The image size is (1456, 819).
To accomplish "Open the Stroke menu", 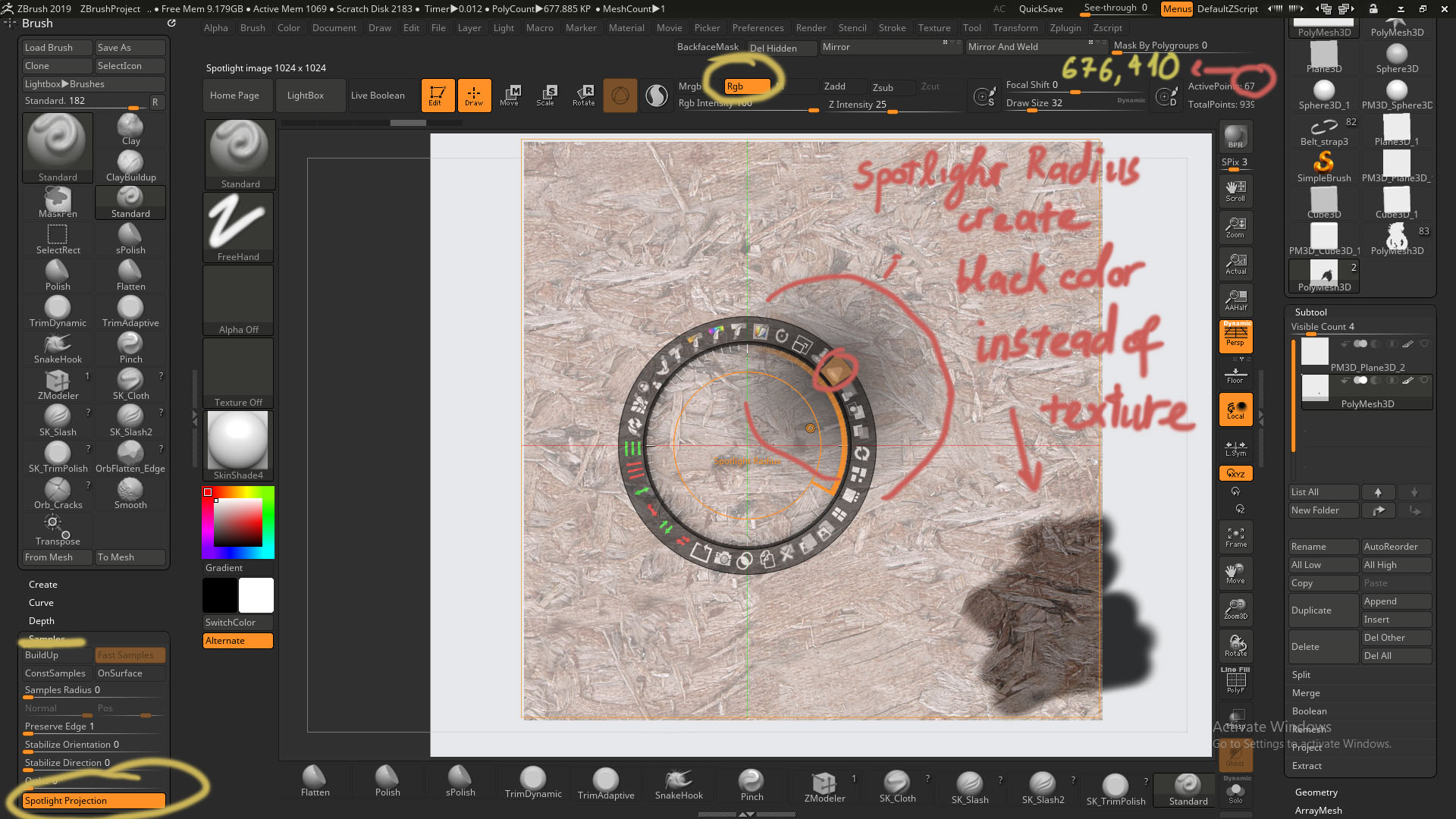I will click(893, 28).
